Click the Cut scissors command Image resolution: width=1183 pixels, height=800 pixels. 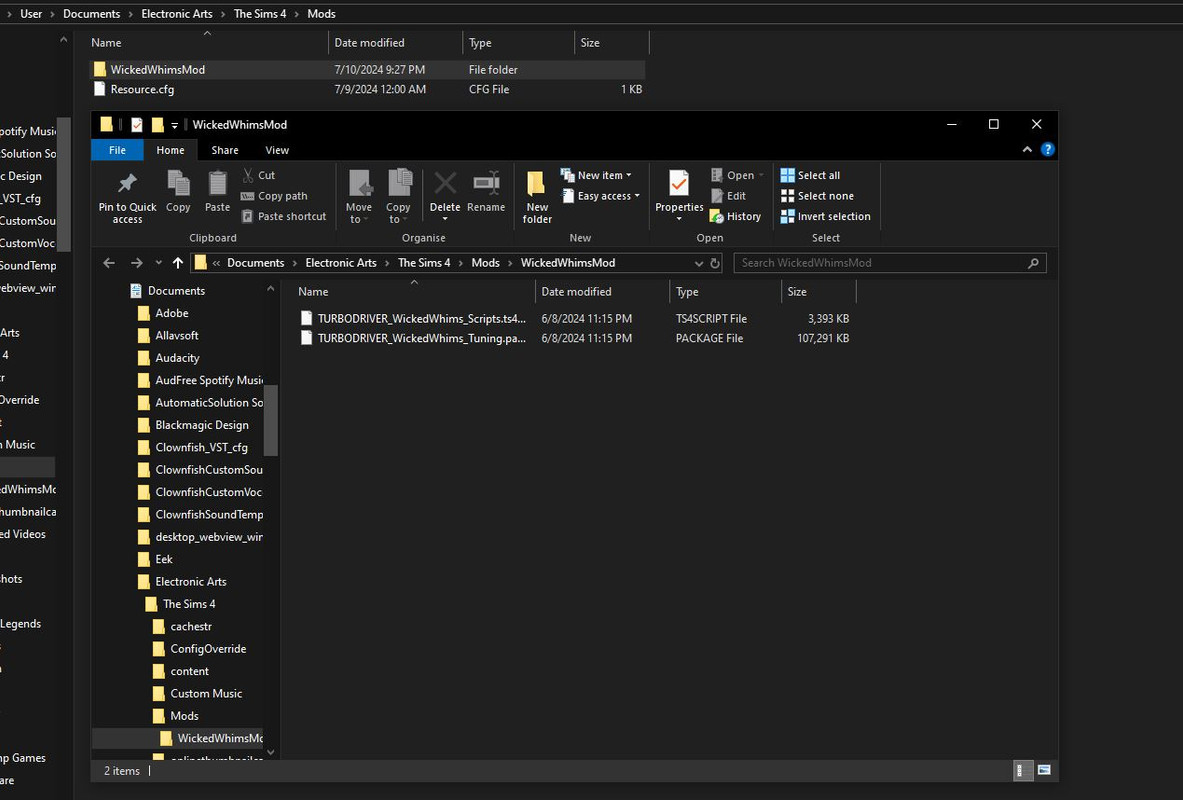coord(259,175)
